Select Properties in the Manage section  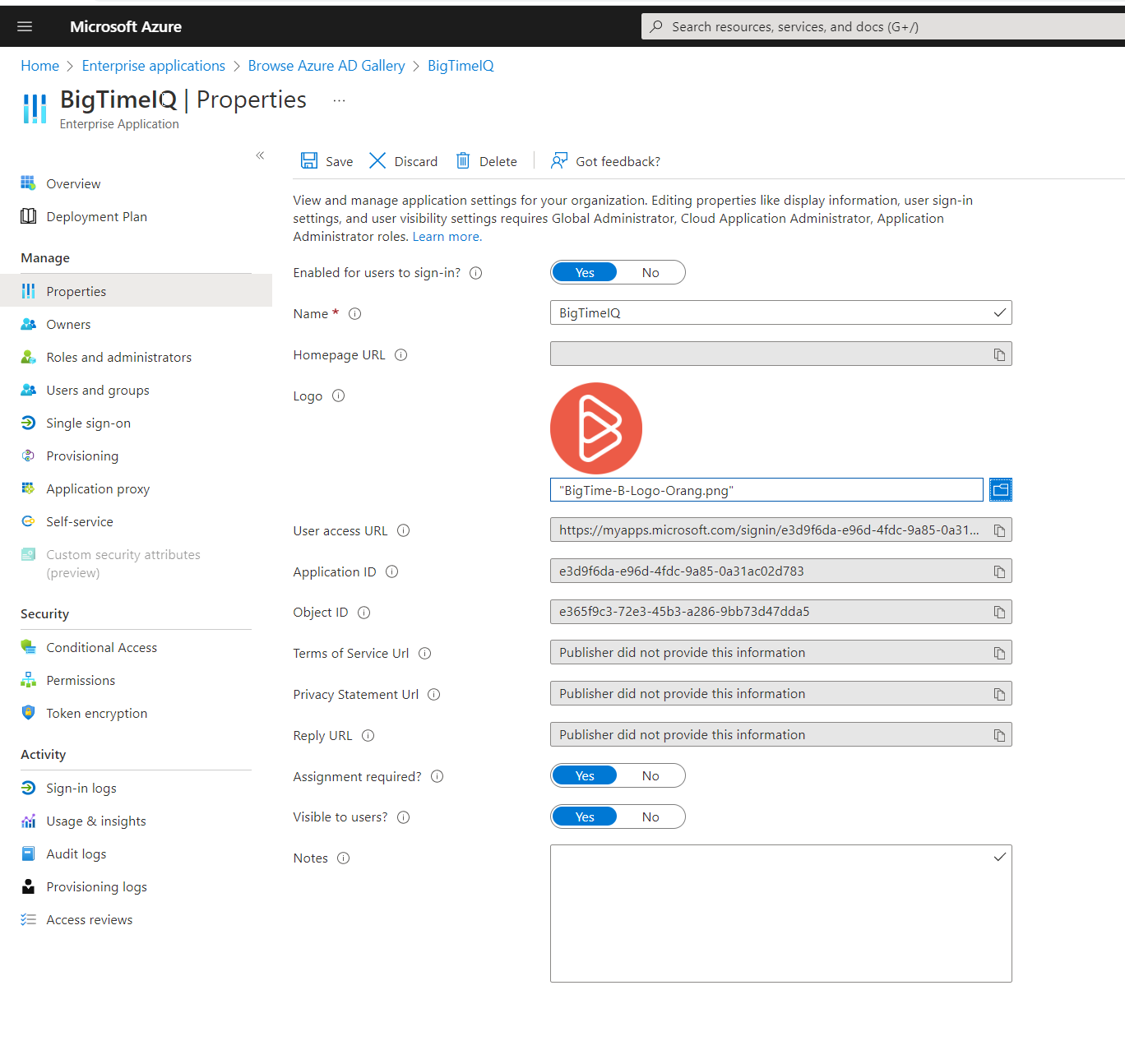click(x=136, y=291)
